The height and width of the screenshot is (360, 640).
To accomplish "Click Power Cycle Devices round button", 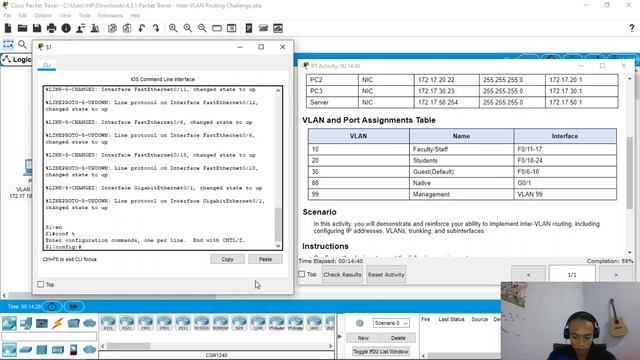I will click(x=52, y=307).
